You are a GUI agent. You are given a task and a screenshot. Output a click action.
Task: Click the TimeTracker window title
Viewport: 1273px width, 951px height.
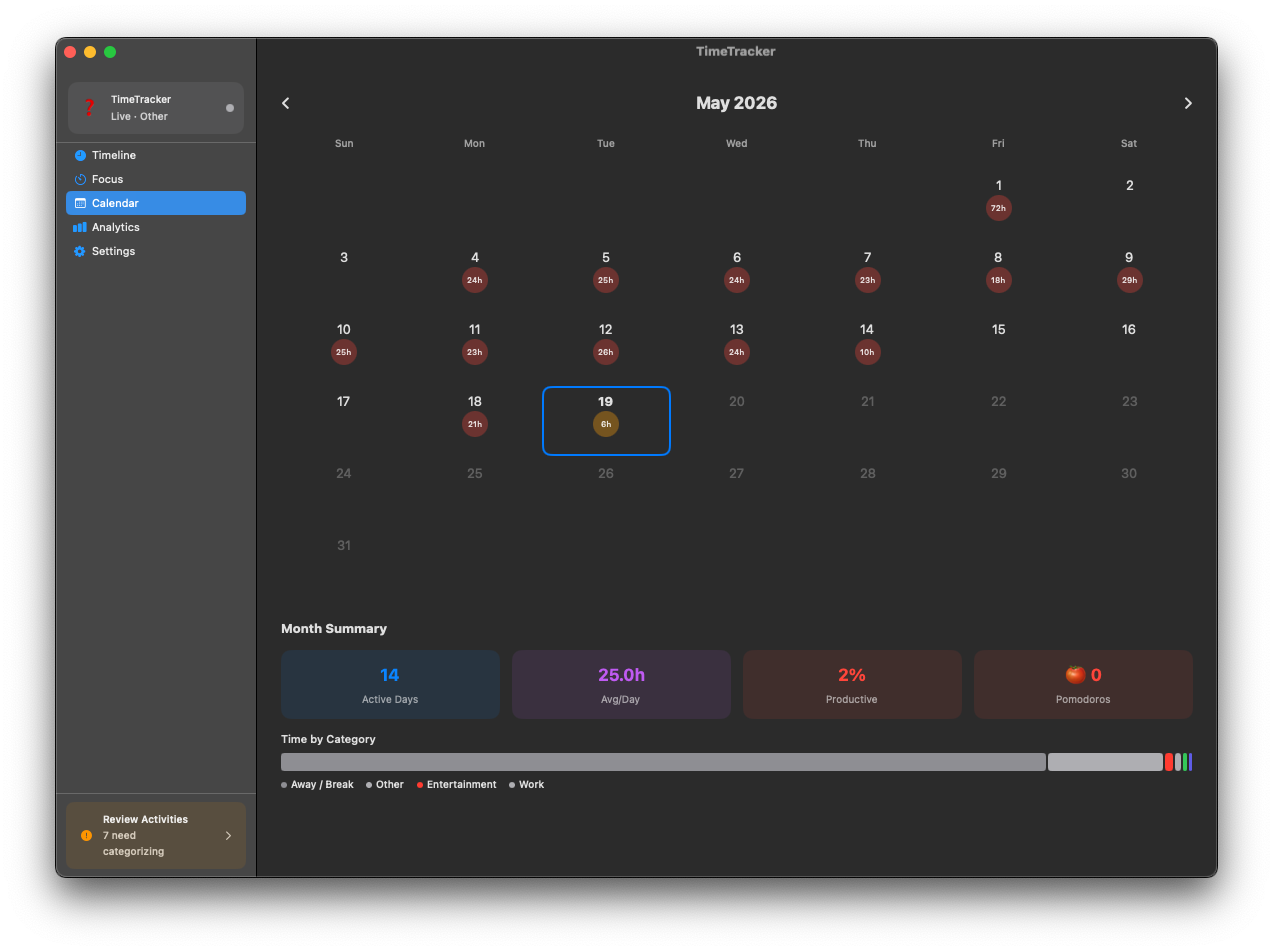736,51
